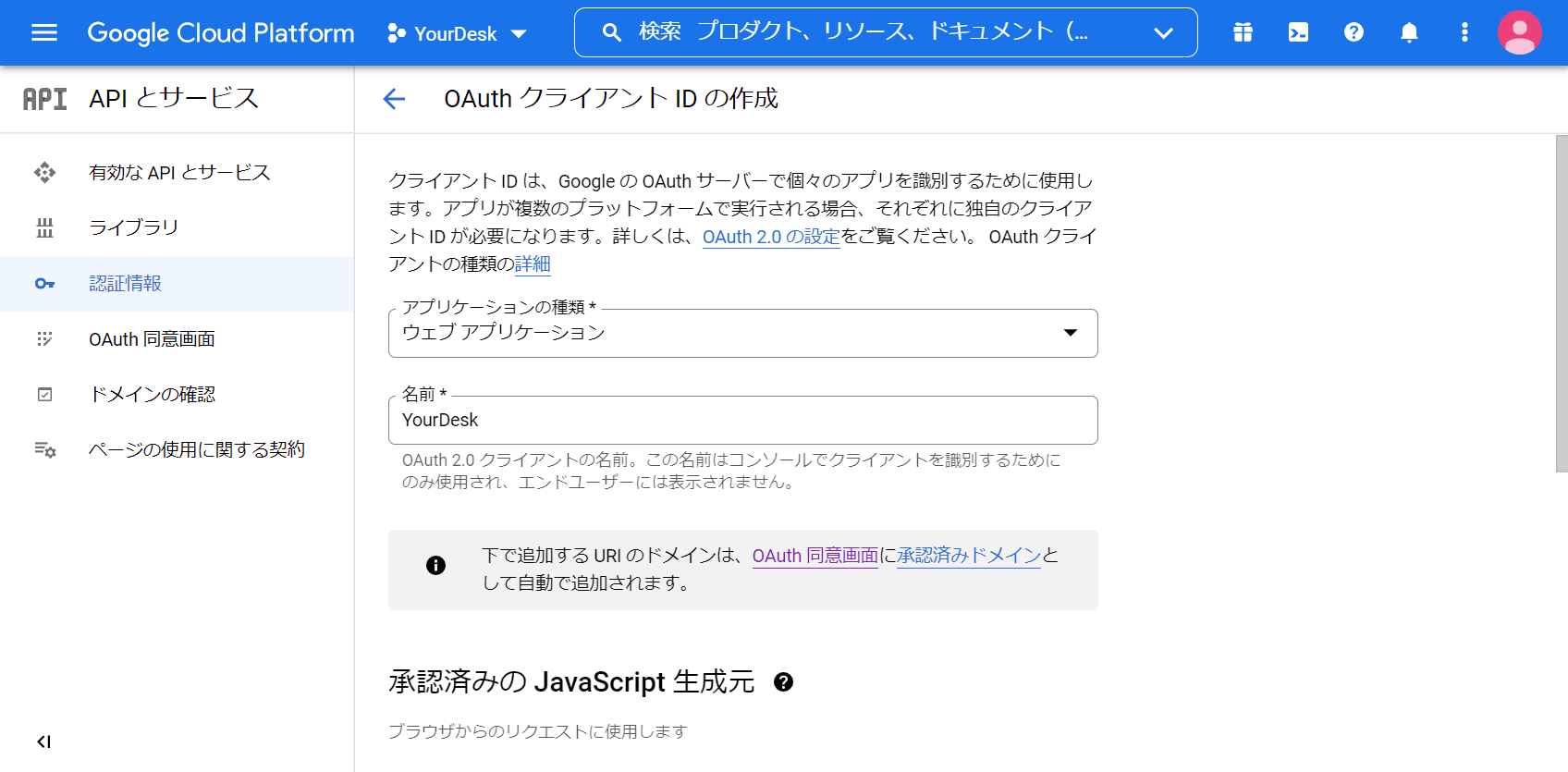Show notifications bell
The height and width of the screenshot is (772, 1568).
[1409, 32]
